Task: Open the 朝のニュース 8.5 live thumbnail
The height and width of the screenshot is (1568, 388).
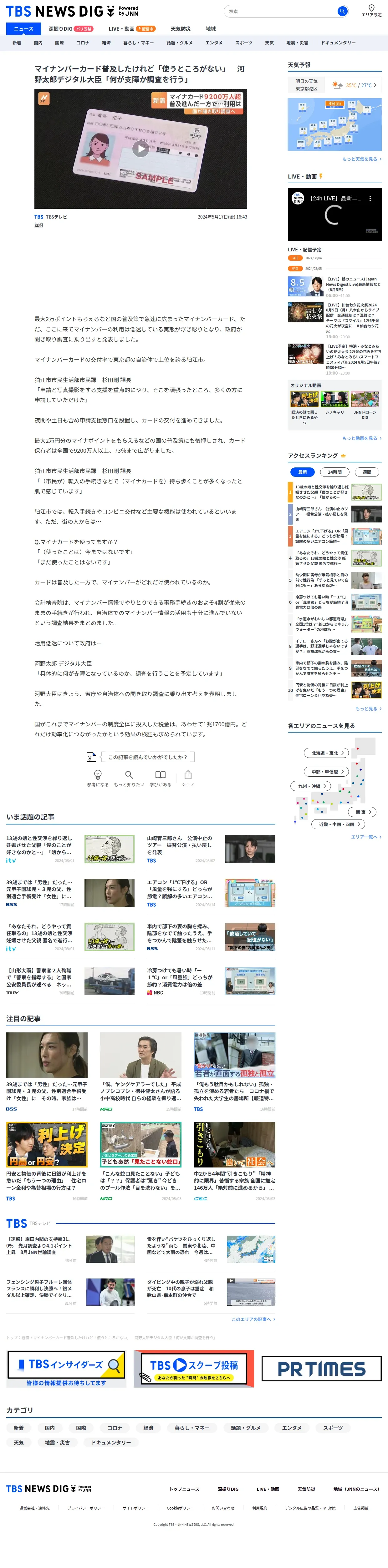Action: pos(305,286)
